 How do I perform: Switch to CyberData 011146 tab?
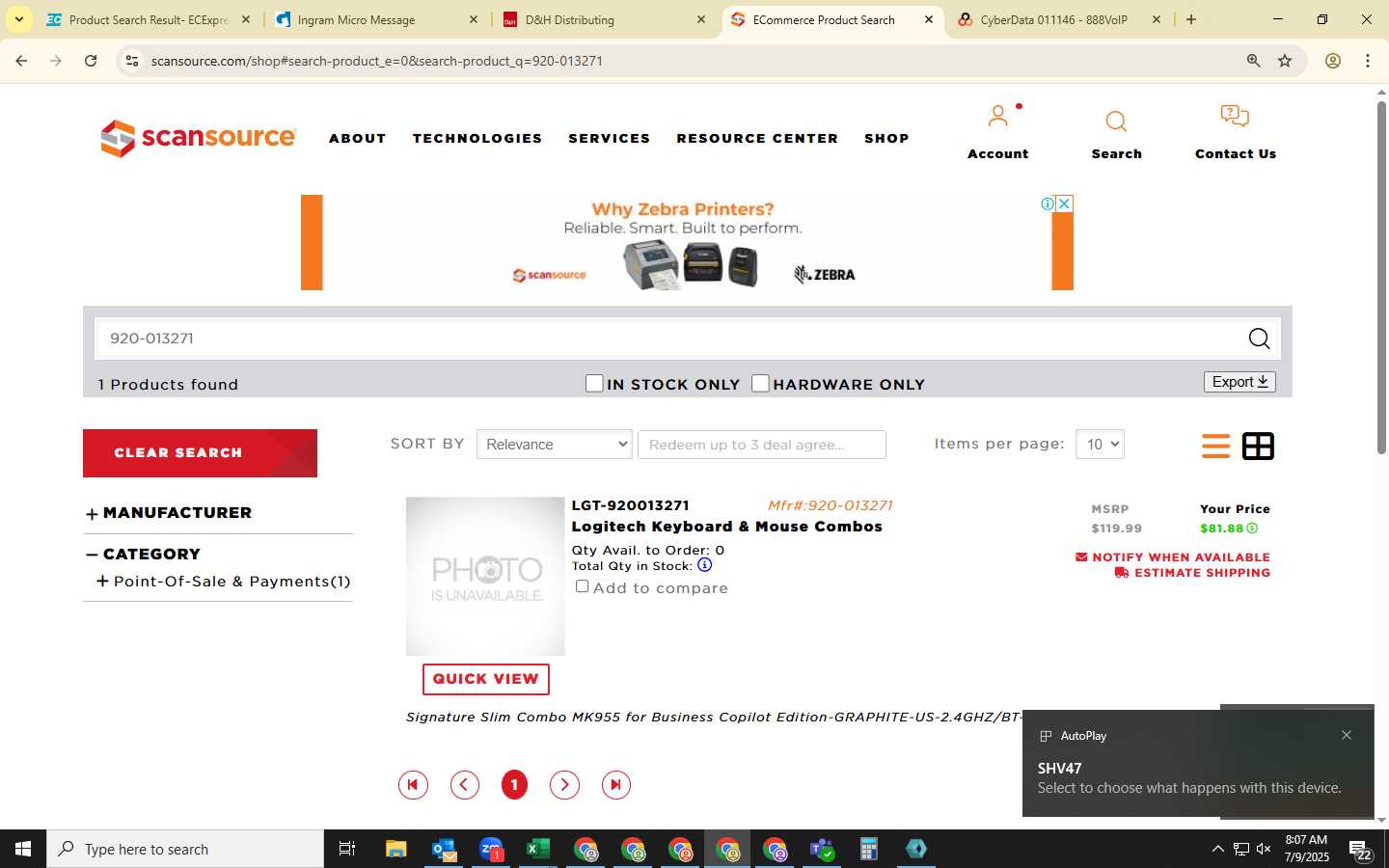click(x=1059, y=19)
